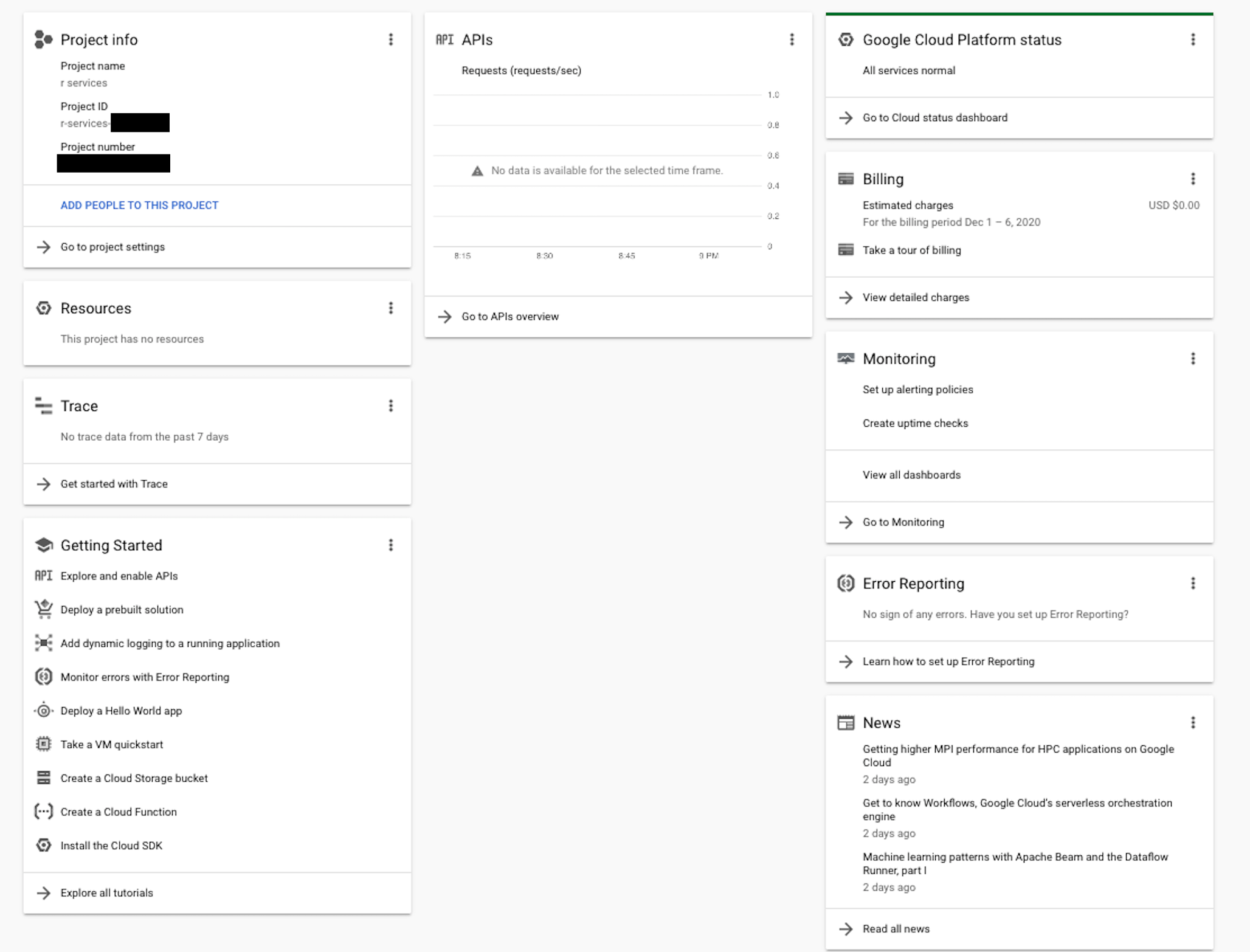The image size is (1250, 952).
Task: Open the Project info card options menu
Action: [x=391, y=40]
